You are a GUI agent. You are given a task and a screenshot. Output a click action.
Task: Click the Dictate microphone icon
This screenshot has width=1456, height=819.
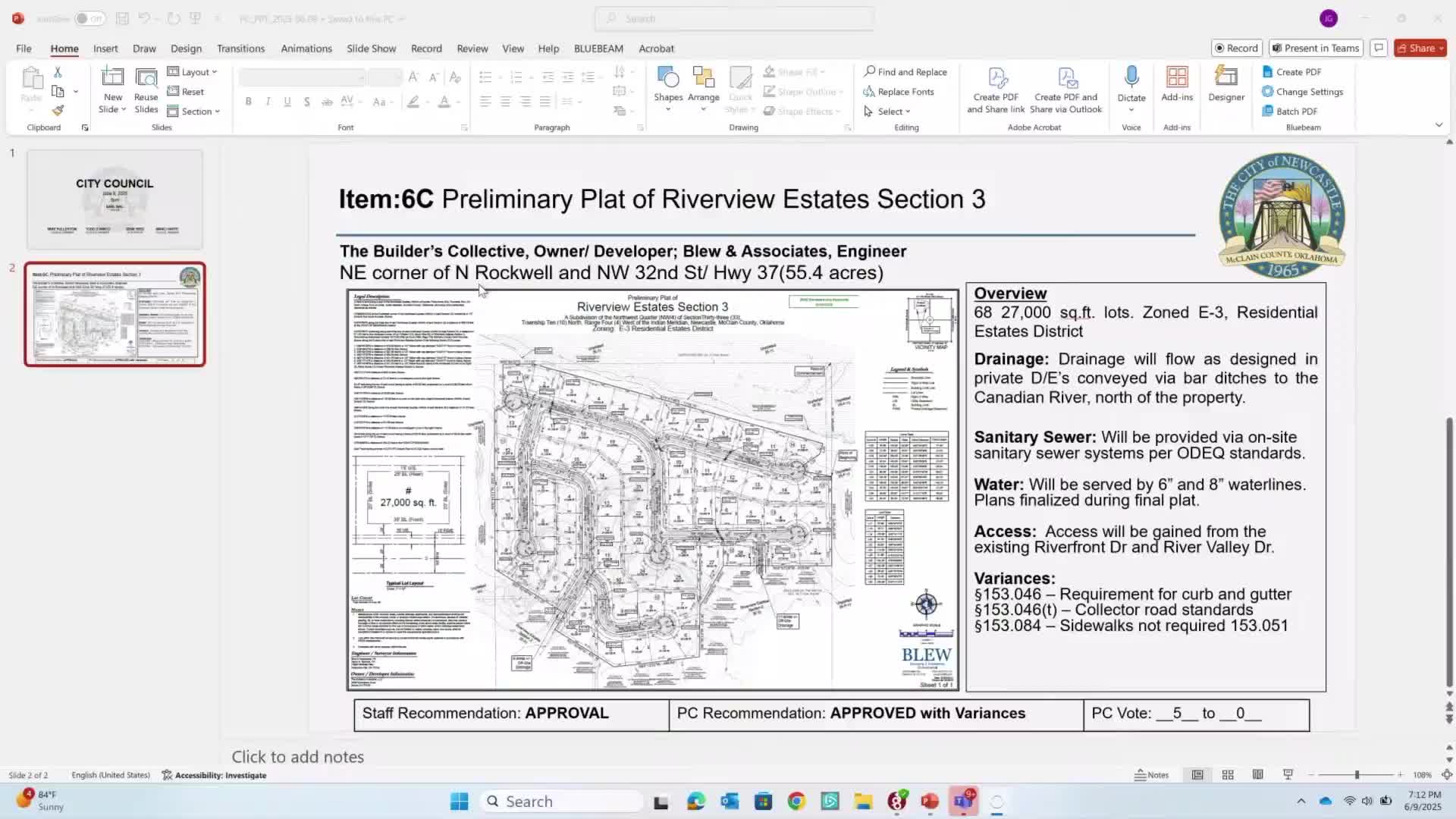1131,77
